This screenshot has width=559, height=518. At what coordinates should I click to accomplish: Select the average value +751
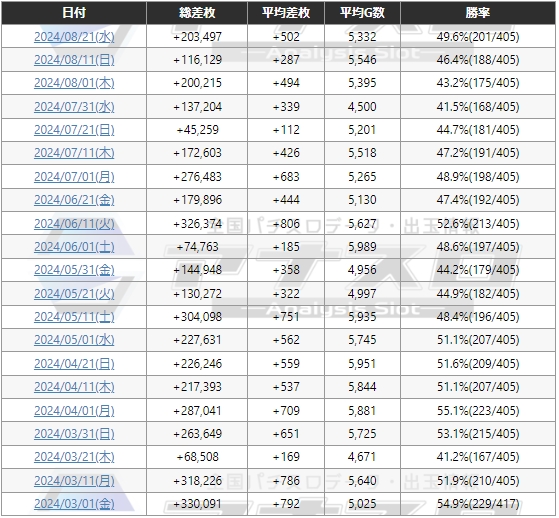(x=286, y=317)
